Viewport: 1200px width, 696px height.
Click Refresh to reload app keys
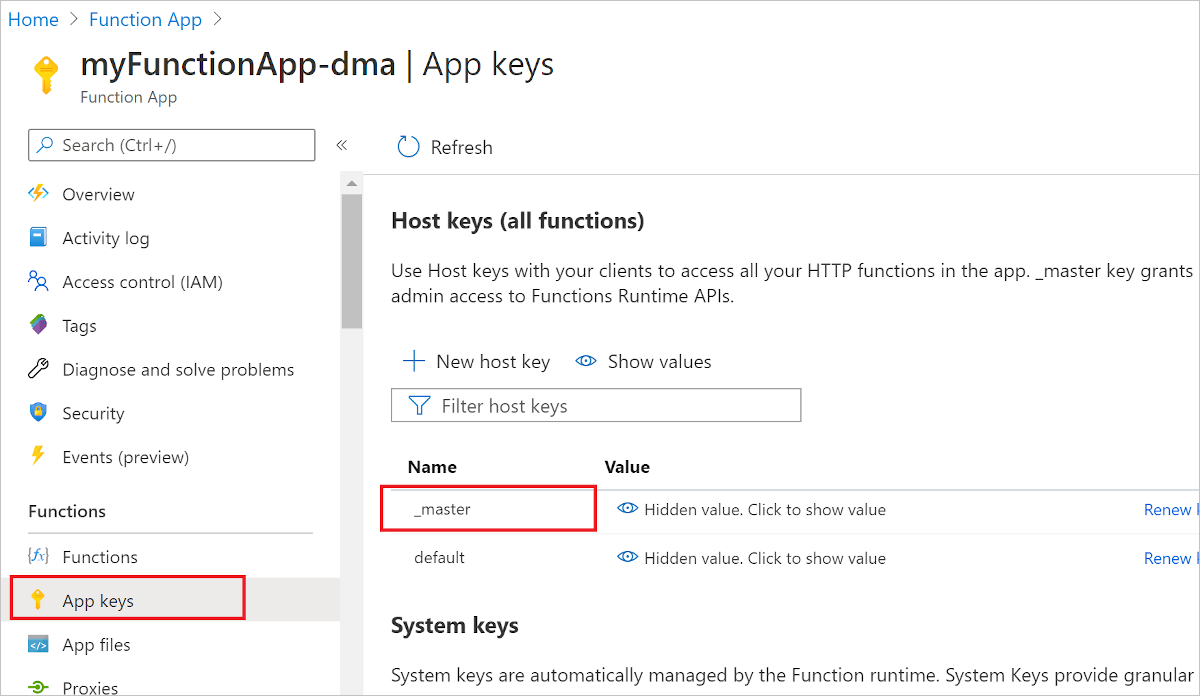coord(444,146)
